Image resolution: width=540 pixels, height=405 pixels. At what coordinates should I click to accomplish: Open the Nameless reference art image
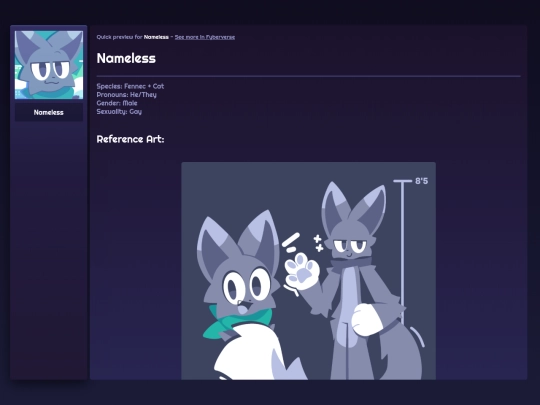tap(309, 271)
